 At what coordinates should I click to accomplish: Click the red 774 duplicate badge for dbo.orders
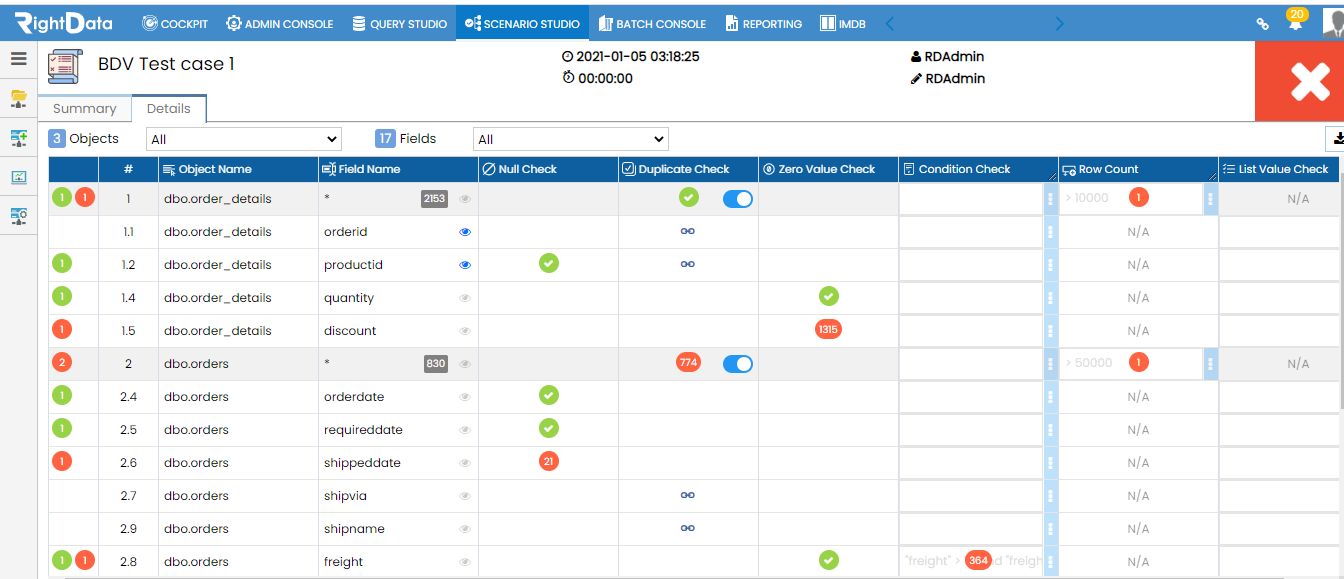tap(688, 362)
